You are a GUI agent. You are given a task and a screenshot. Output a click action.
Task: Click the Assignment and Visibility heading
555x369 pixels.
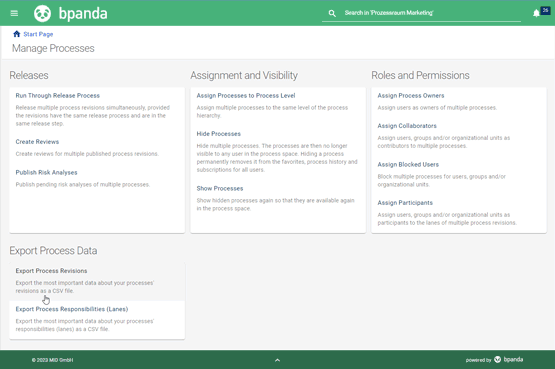[244, 75]
